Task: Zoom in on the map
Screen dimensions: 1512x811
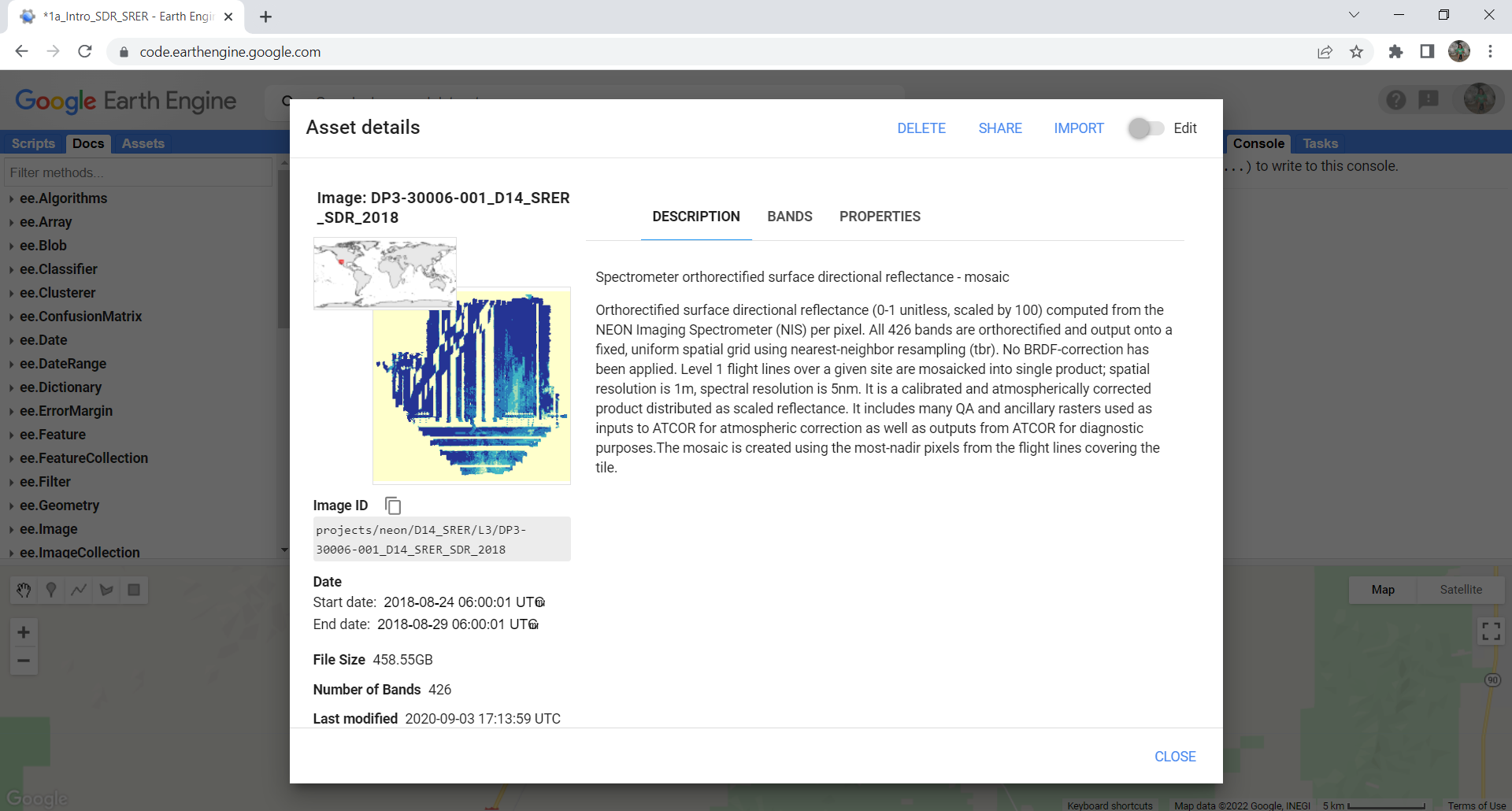Action: click(x=24, y=632)
